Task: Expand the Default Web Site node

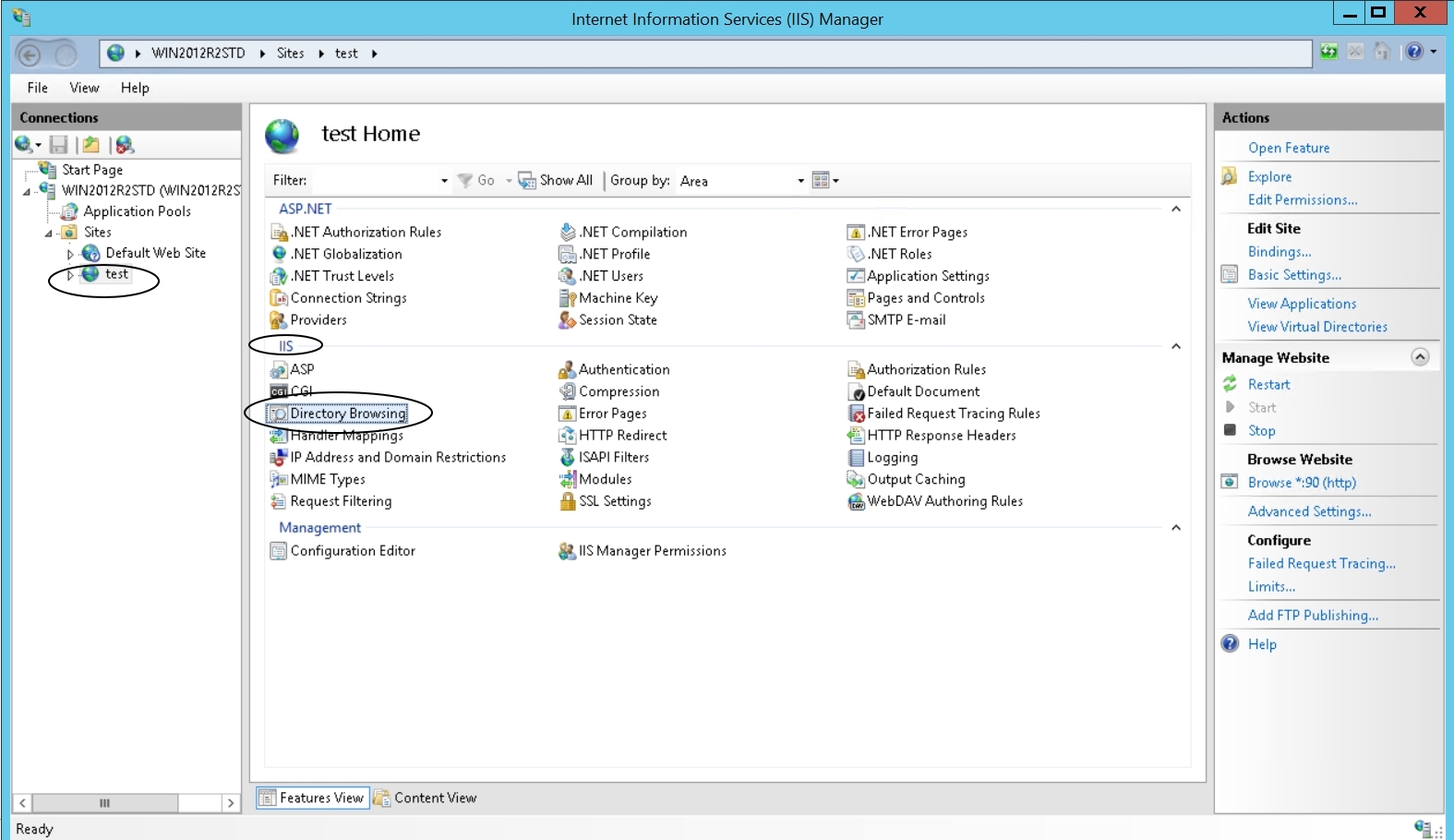Action: [x=70, y=254]
